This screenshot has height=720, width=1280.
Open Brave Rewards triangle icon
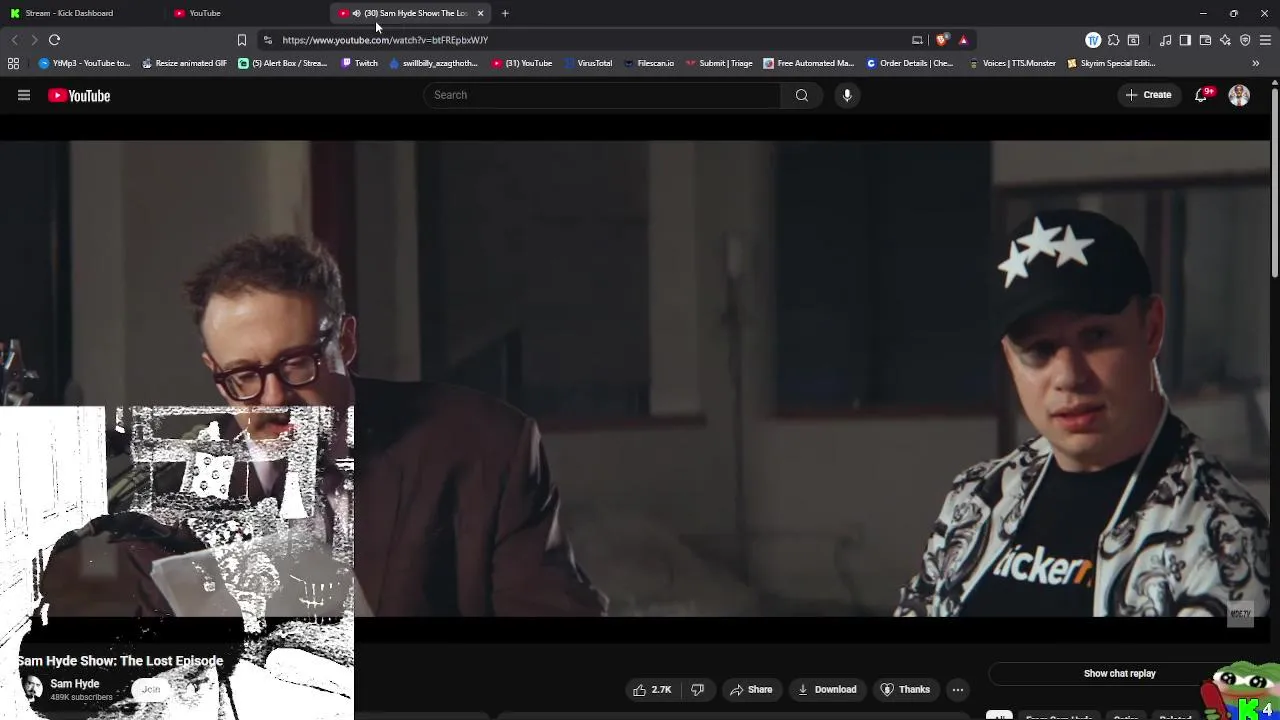click(x=963, y=40)
